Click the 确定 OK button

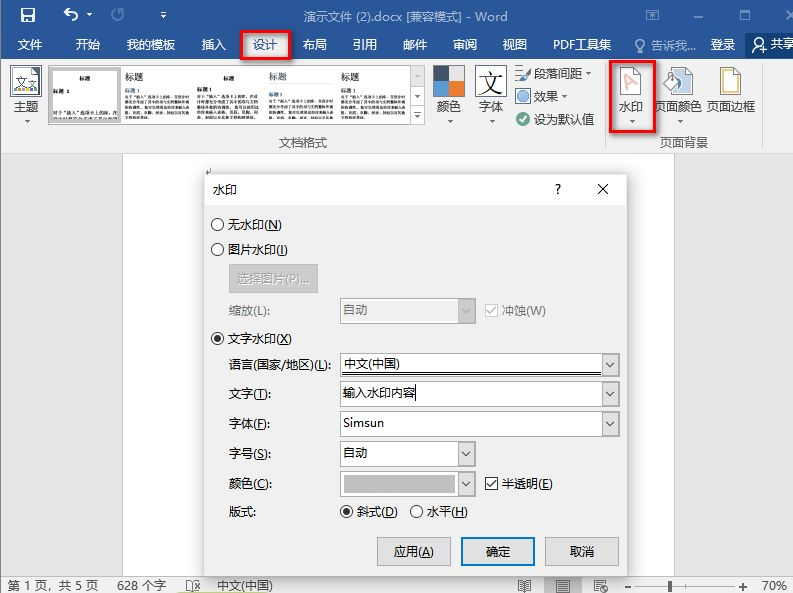coord(498,552)
